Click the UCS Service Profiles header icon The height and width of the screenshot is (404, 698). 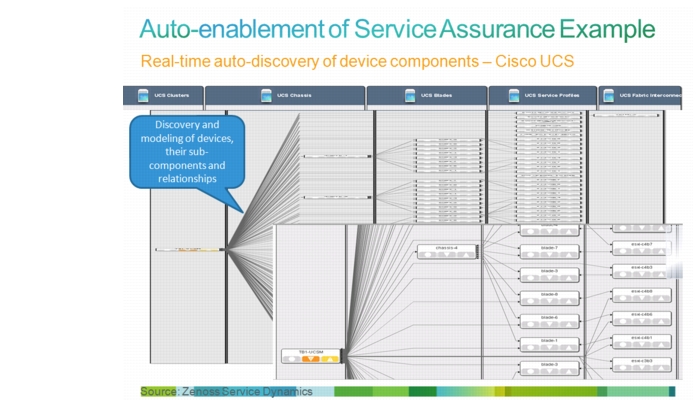click(514, 96)
